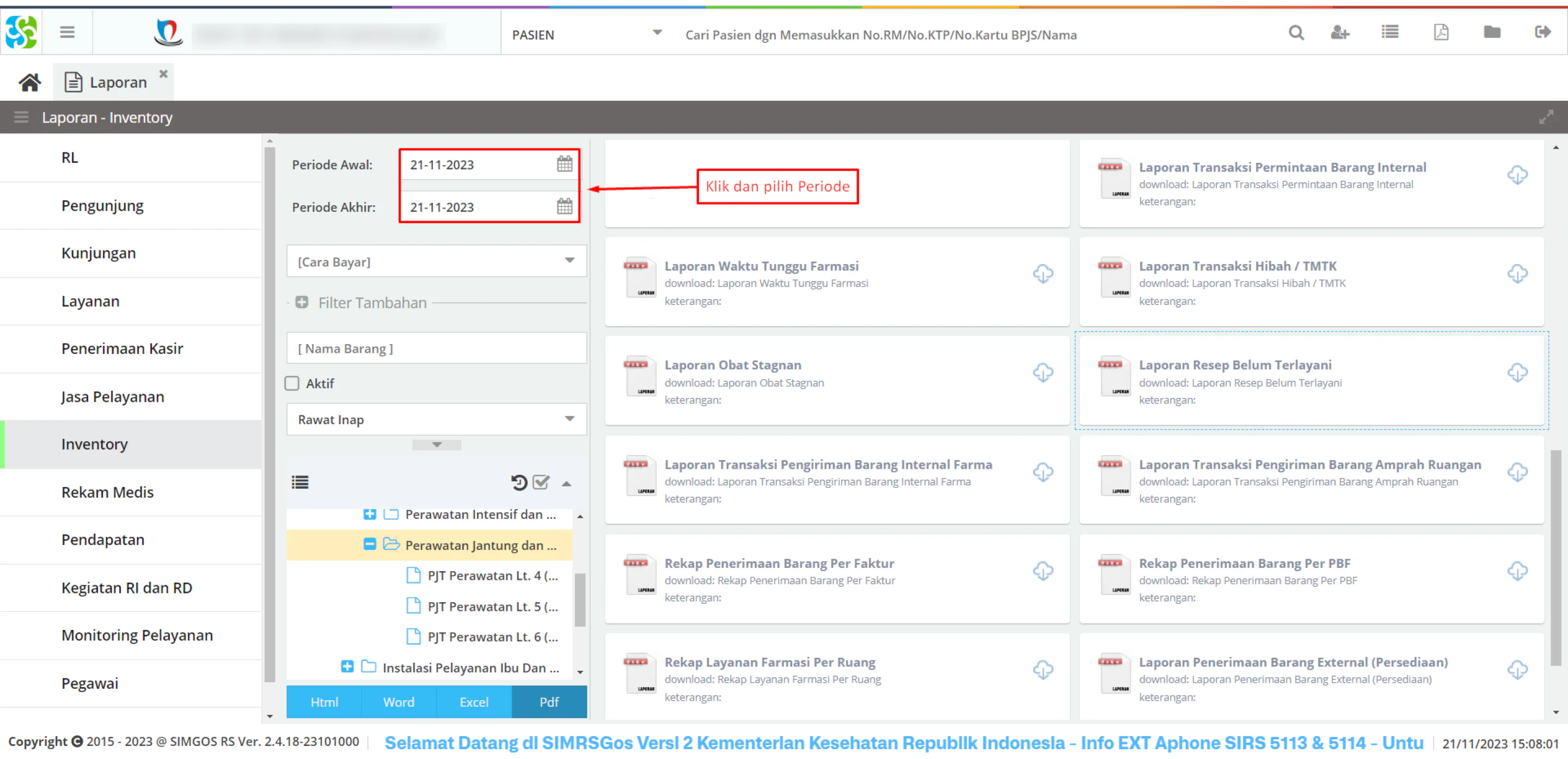
Task: Download Laporan Transaksi Hibah / TMTK
Action: [1517, 274]
